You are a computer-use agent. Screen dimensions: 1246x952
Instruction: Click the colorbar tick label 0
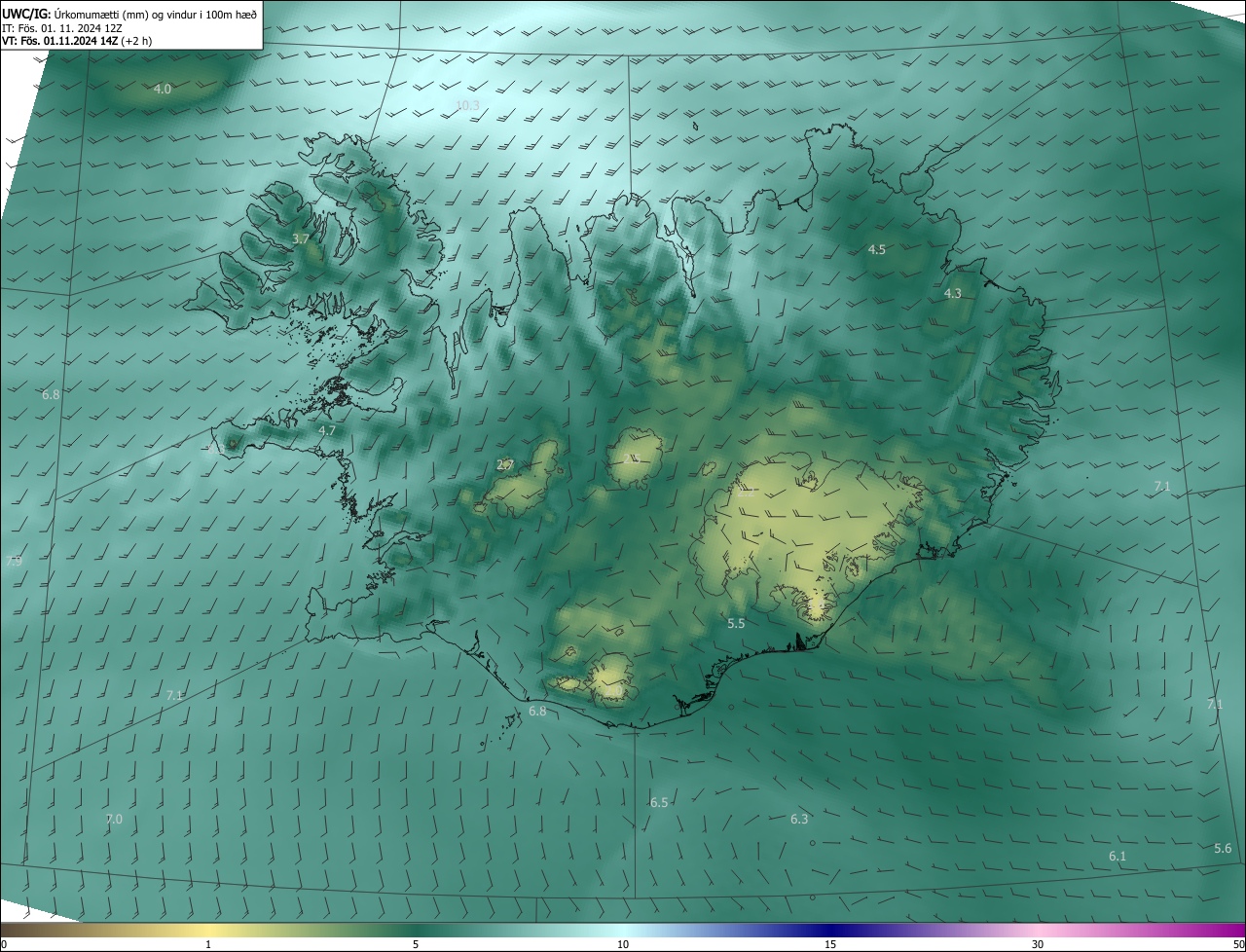click(x=3, y=944)
